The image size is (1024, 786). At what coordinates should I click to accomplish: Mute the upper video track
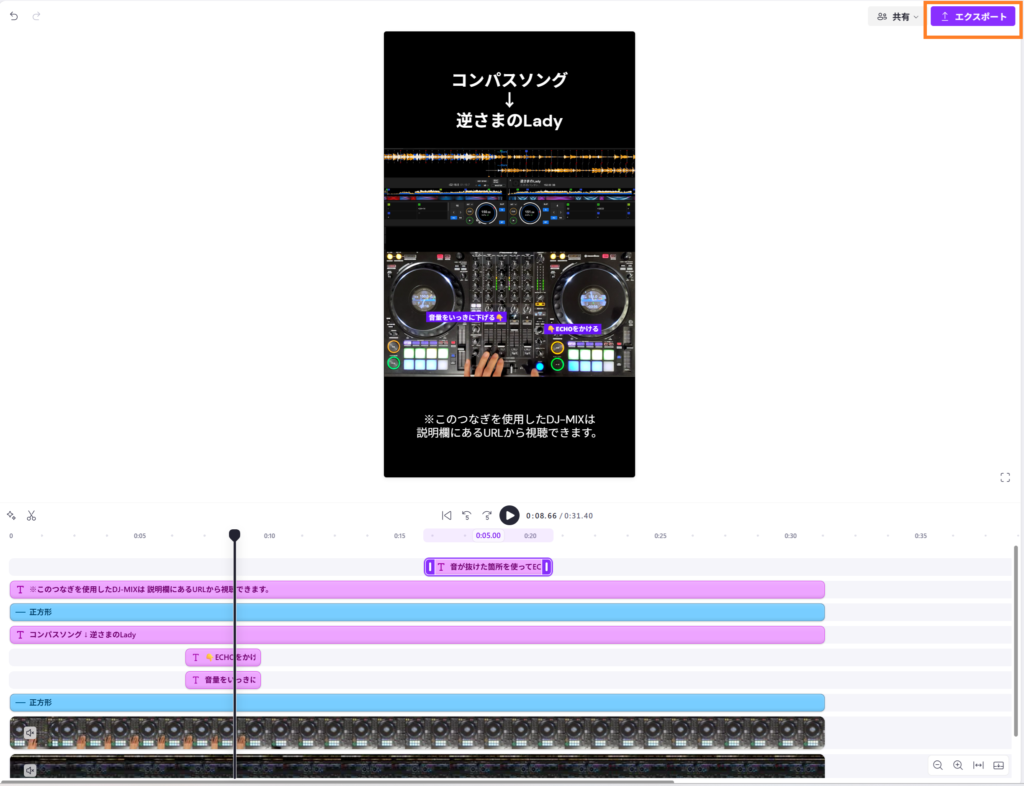[x=30, y=733]
